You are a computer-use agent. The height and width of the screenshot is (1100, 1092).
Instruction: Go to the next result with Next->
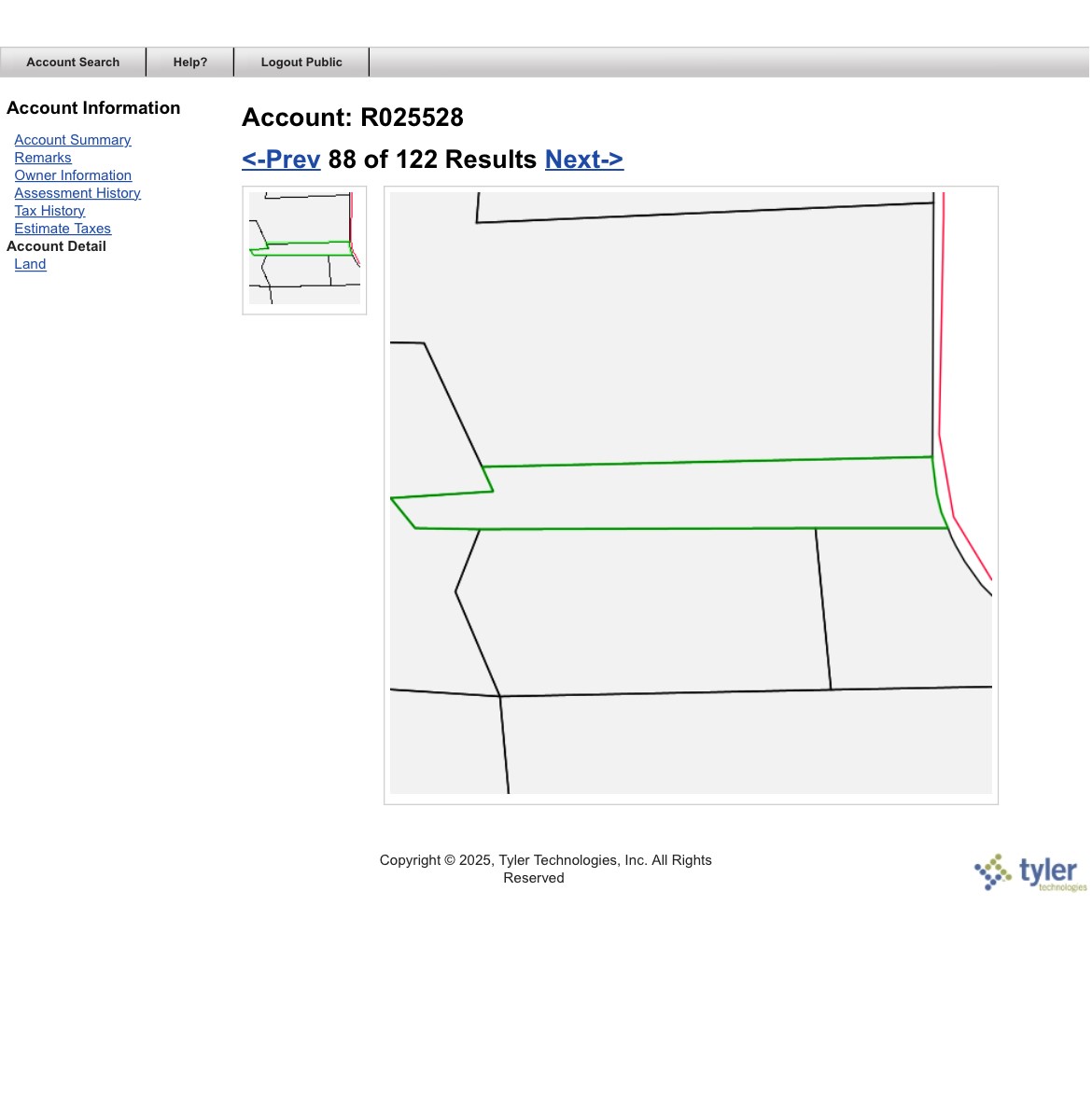pyautogui.click(x=583, y=160)
